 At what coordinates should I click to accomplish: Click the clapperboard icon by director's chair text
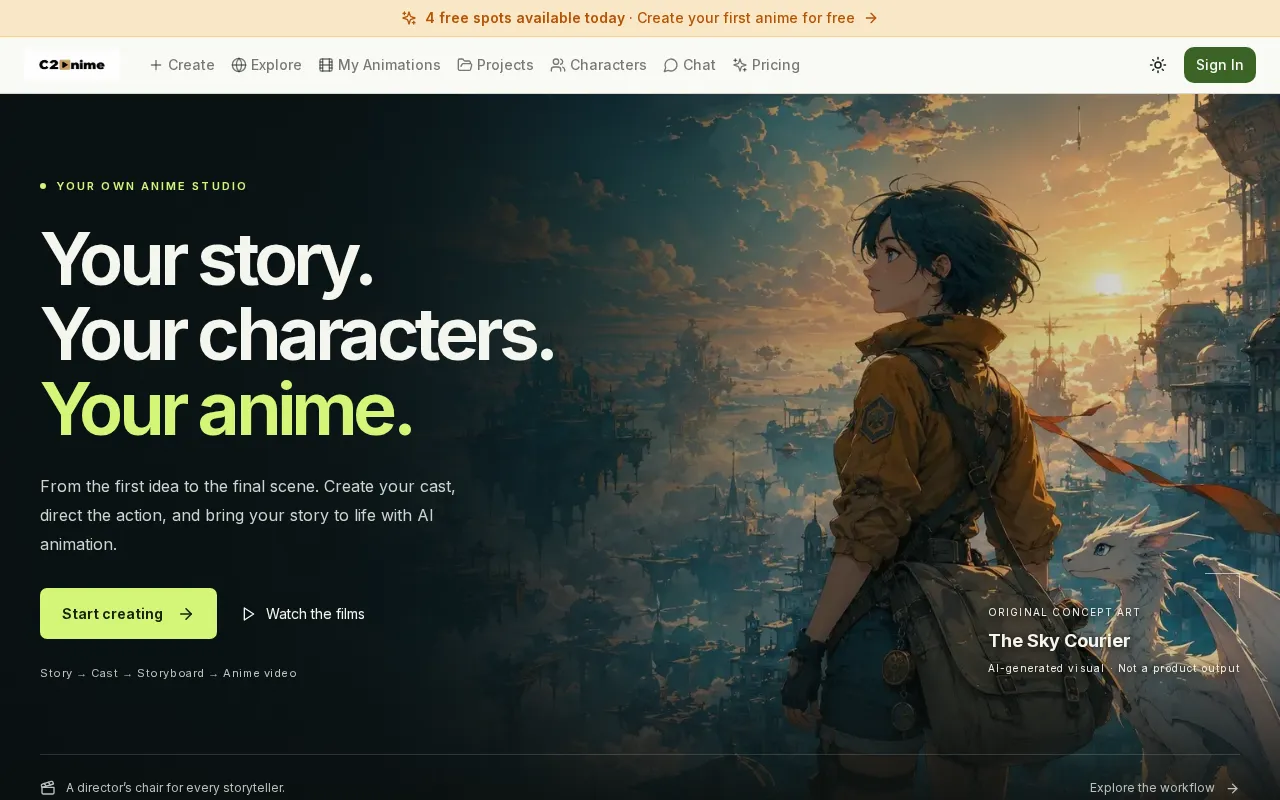point(48,788)
